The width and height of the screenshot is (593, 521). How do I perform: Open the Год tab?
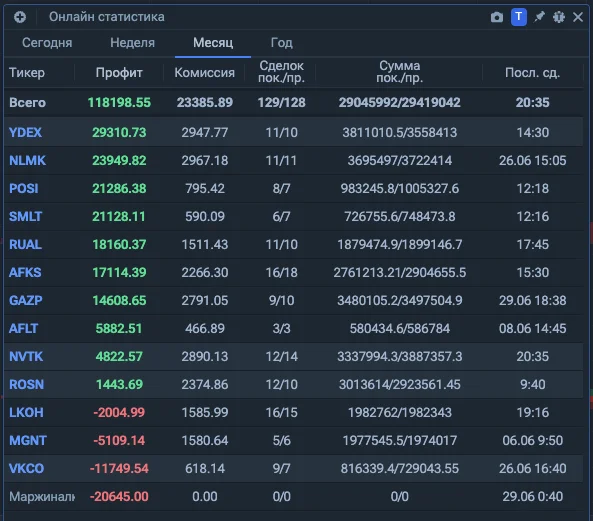point(282,43)
